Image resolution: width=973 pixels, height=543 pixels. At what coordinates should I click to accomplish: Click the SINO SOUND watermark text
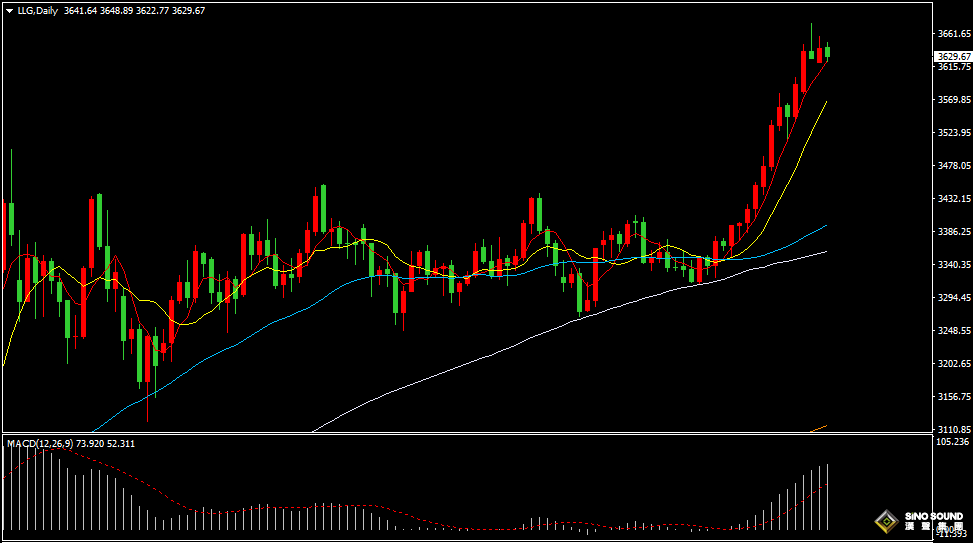coord(933,516)
